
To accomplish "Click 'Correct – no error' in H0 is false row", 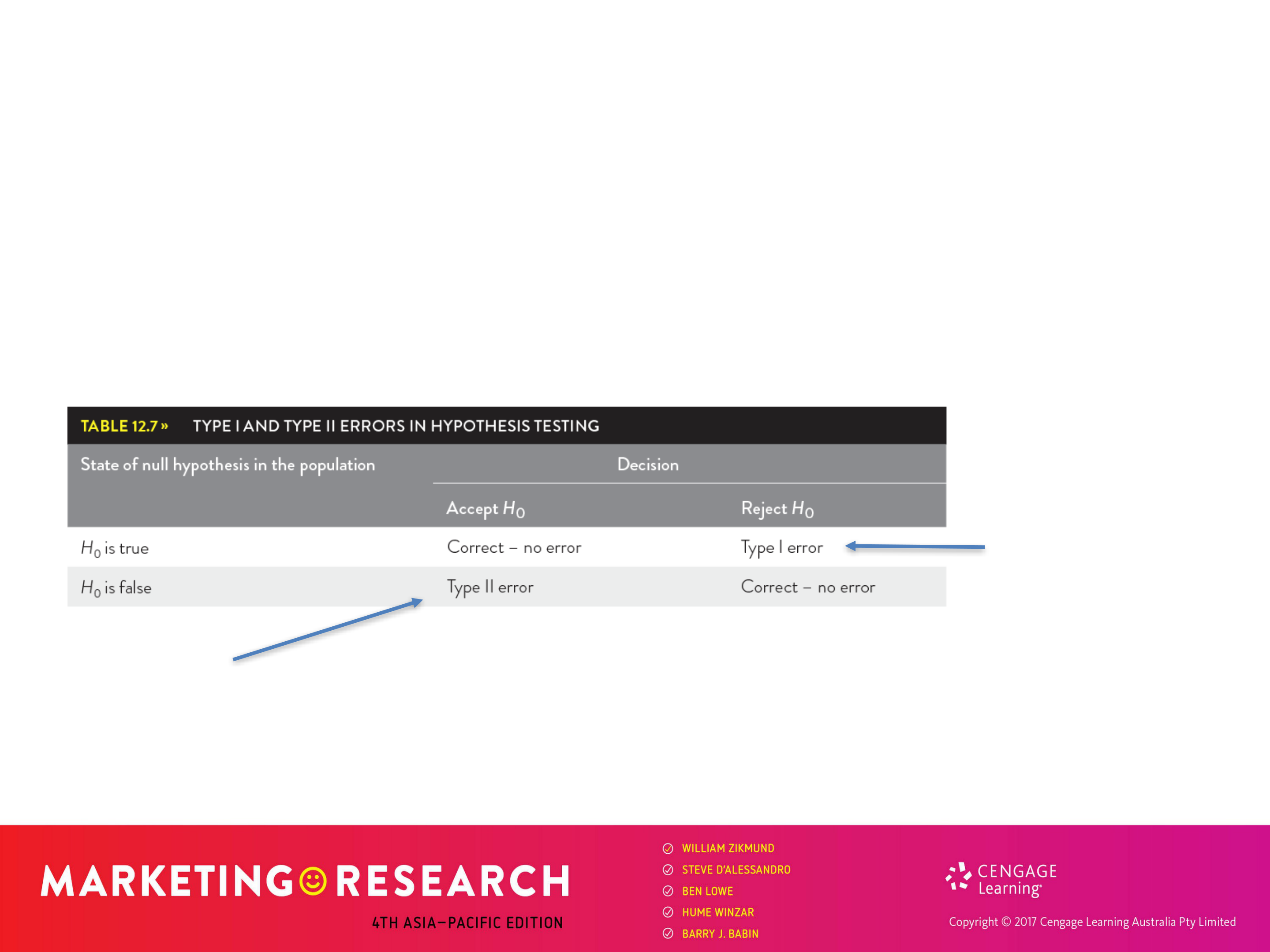I will [x=808, y=587].
